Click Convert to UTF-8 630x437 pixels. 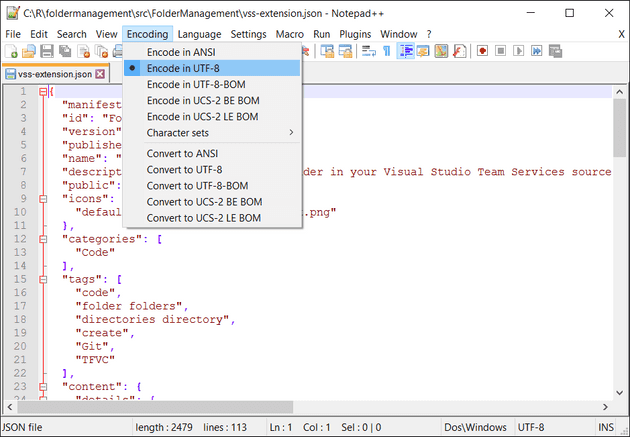coord(212,169)
